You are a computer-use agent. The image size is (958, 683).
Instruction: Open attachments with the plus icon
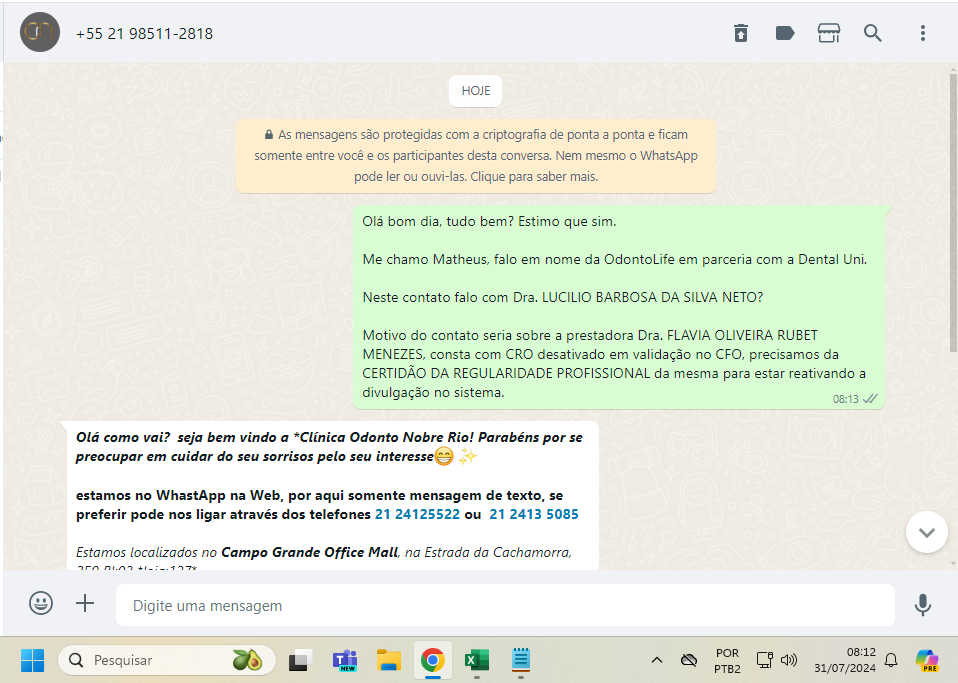point(85,604)
